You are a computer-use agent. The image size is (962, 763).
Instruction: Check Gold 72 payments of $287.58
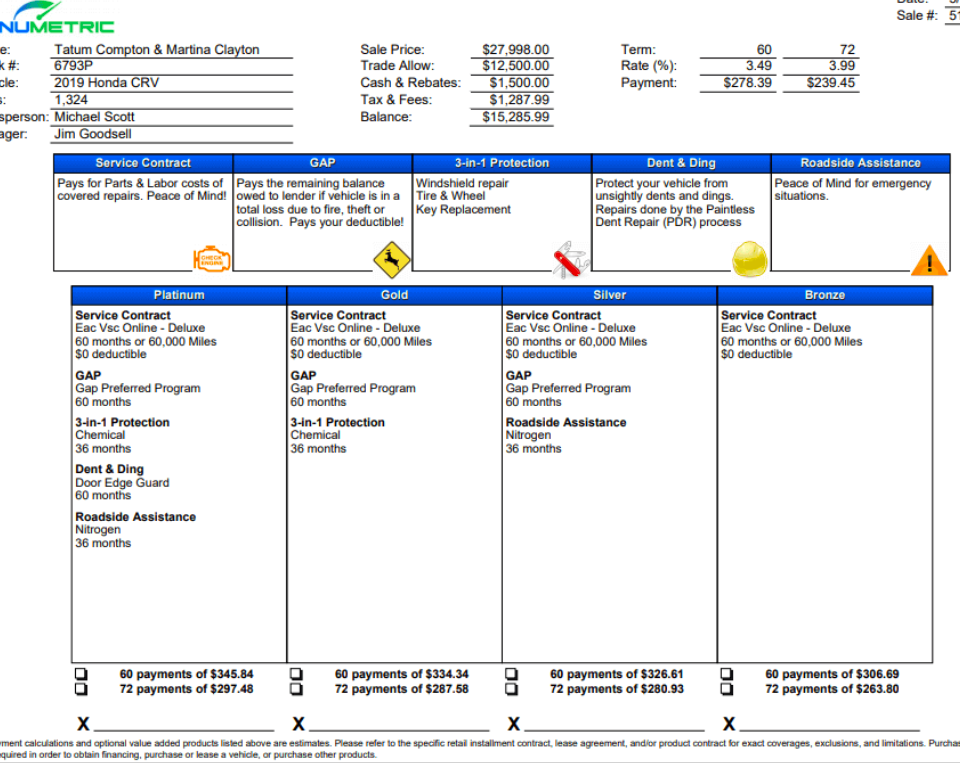(296, 689)
